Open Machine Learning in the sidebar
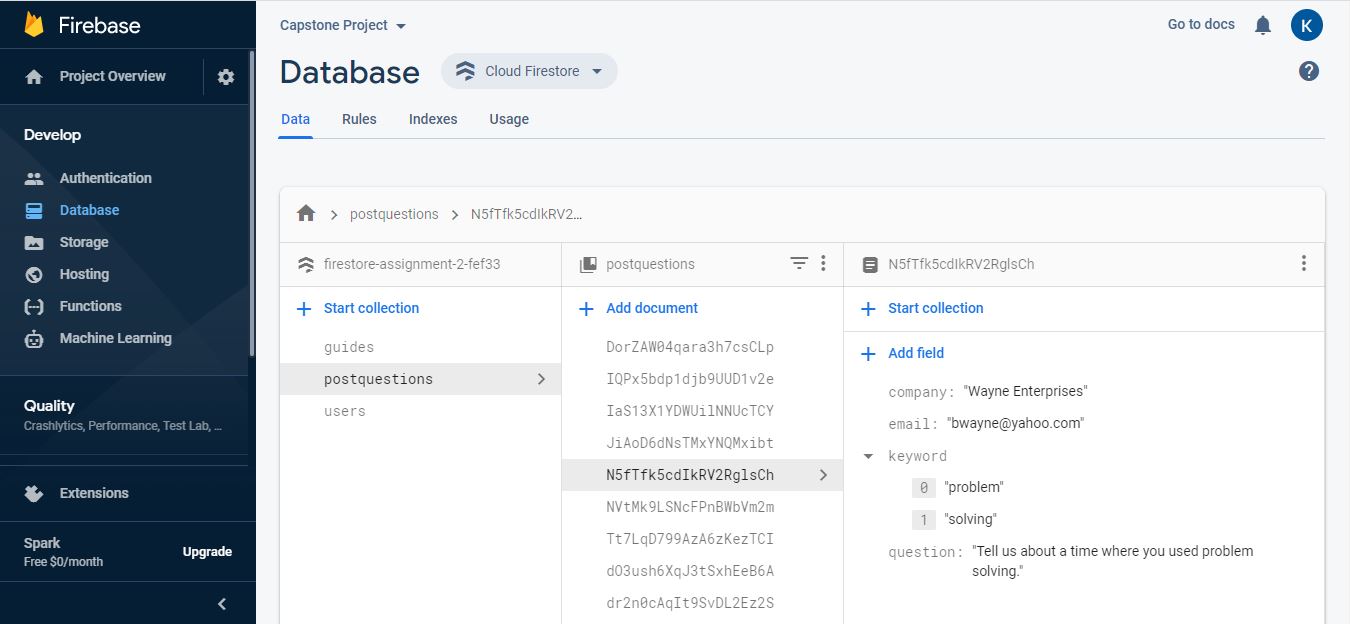The width and height of the screenshot is (1350, 624). click(116, 338)
